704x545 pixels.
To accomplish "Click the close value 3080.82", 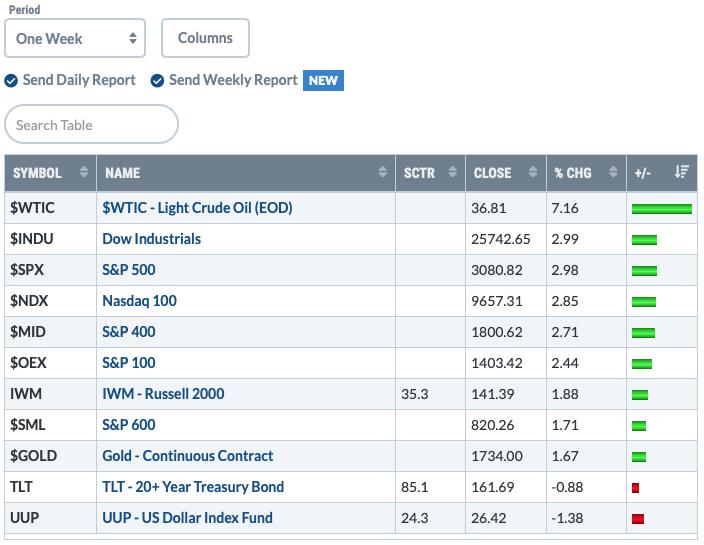I will coord(497,270).
